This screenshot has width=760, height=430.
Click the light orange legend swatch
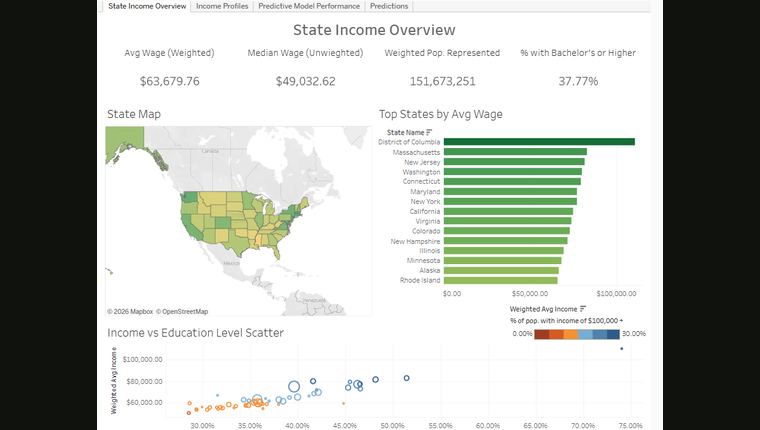click(x=570, y=334)
